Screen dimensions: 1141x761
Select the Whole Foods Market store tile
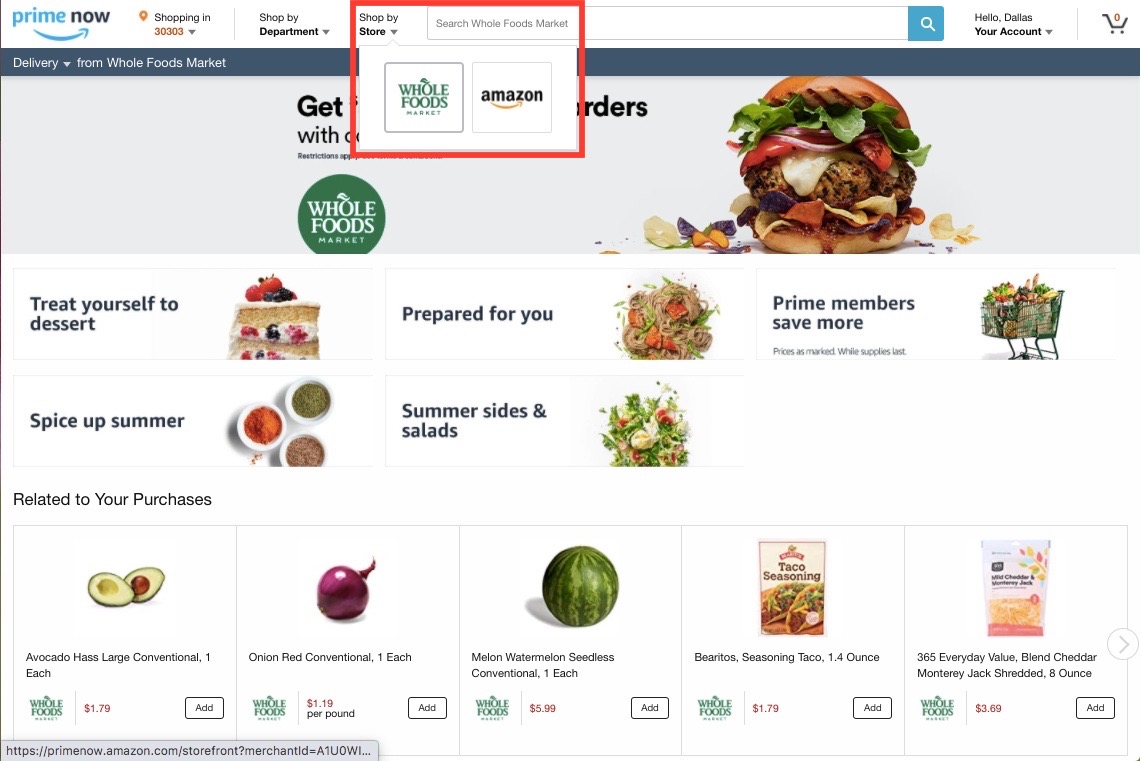point(424,97)
